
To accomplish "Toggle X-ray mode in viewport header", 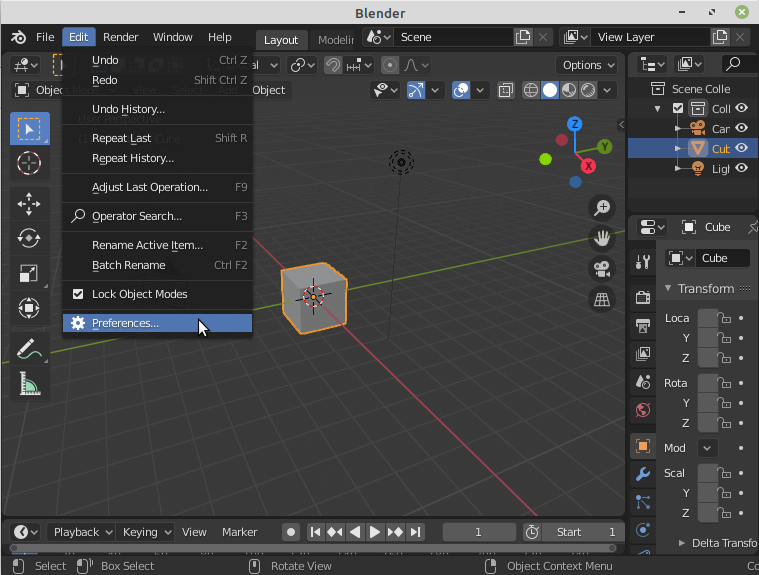I will point(505,90).
